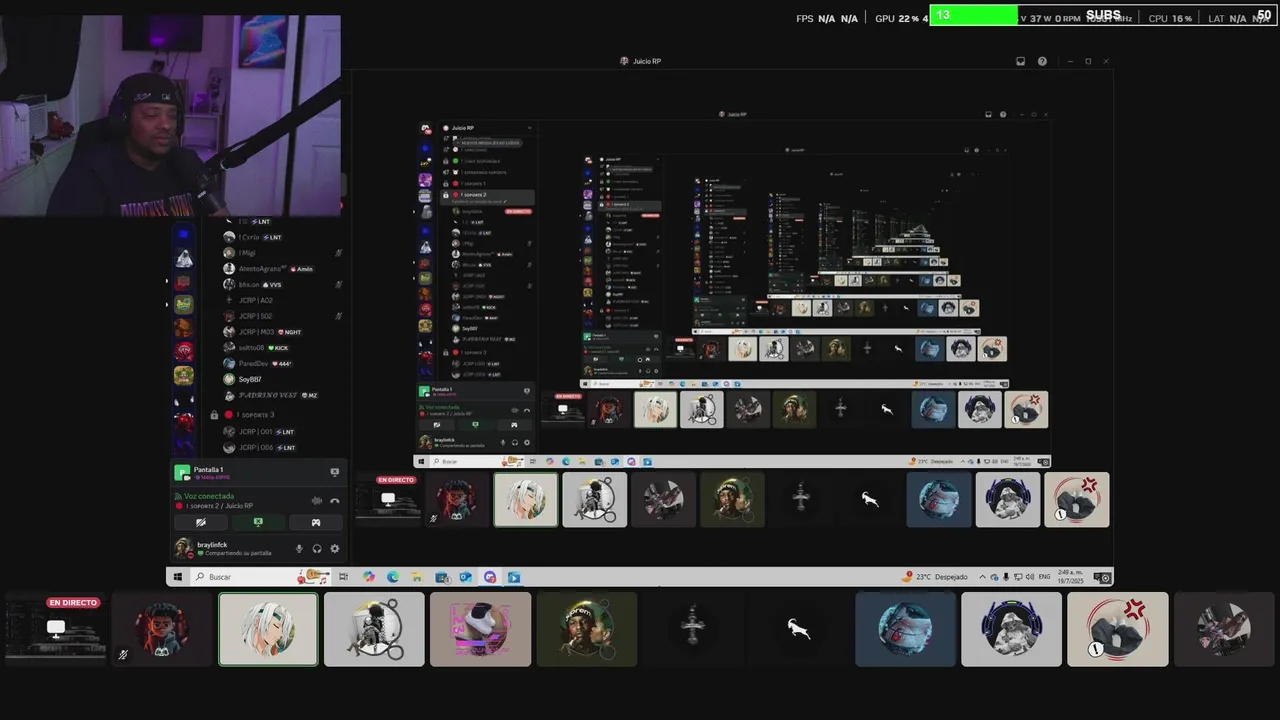Deafen with the headphones icon next to braylinfck
The image size is (1280, 720).
(x=317, y=549)
